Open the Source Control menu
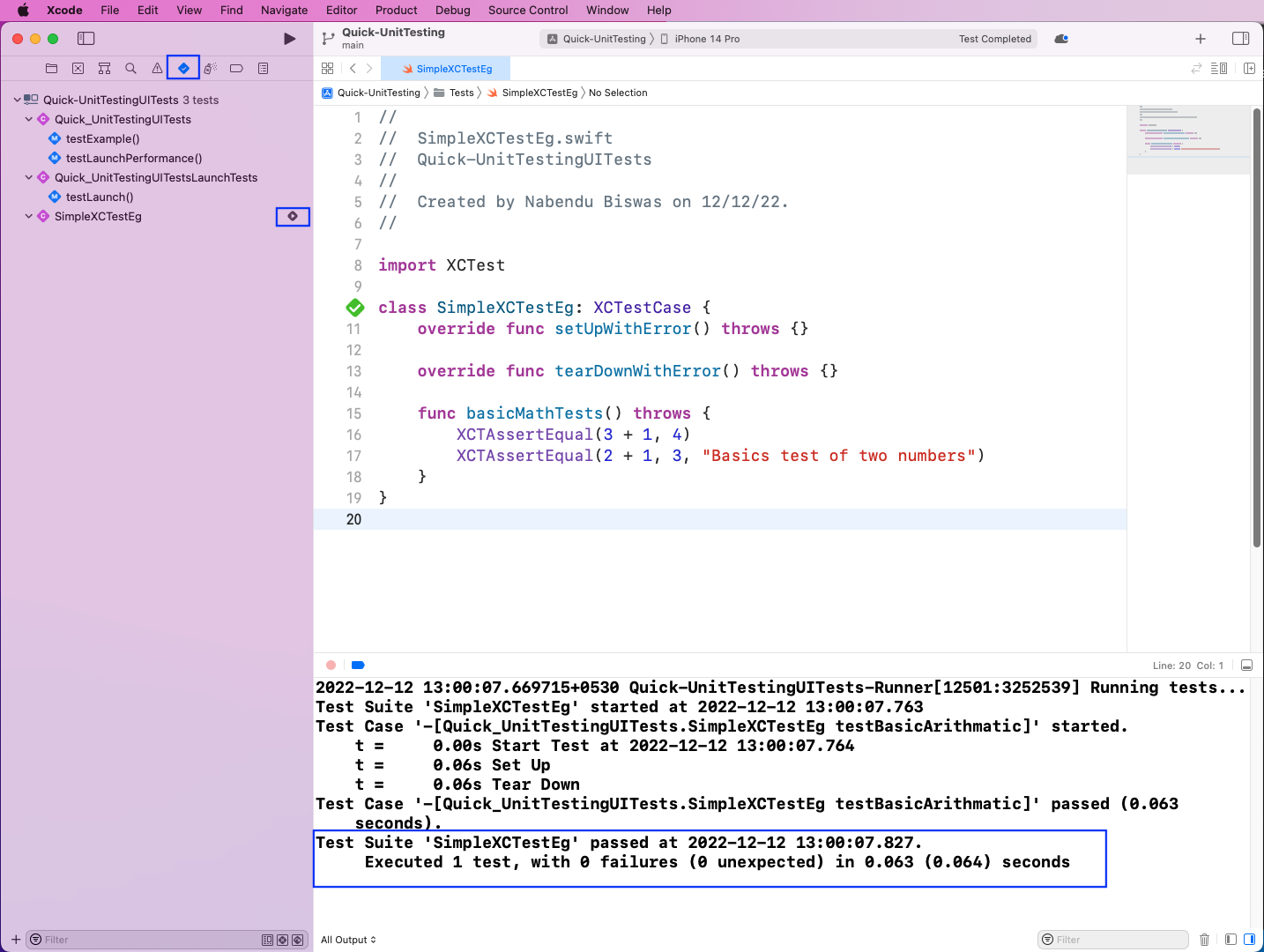The width and height of the screenshot is (1264, 952). 528,11
